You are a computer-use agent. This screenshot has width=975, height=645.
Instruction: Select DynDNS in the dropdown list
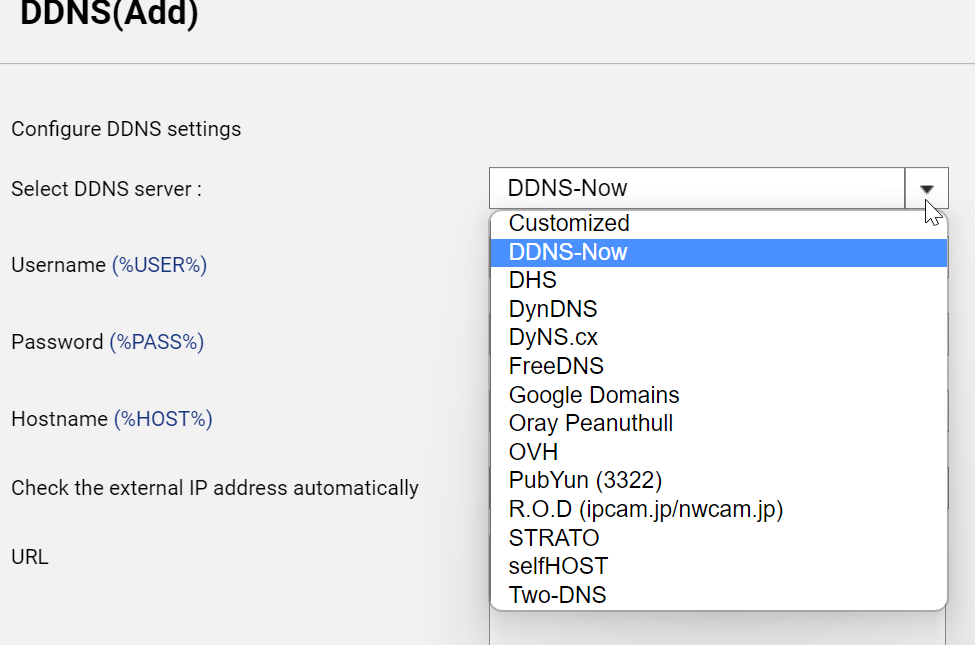(552, 309)
